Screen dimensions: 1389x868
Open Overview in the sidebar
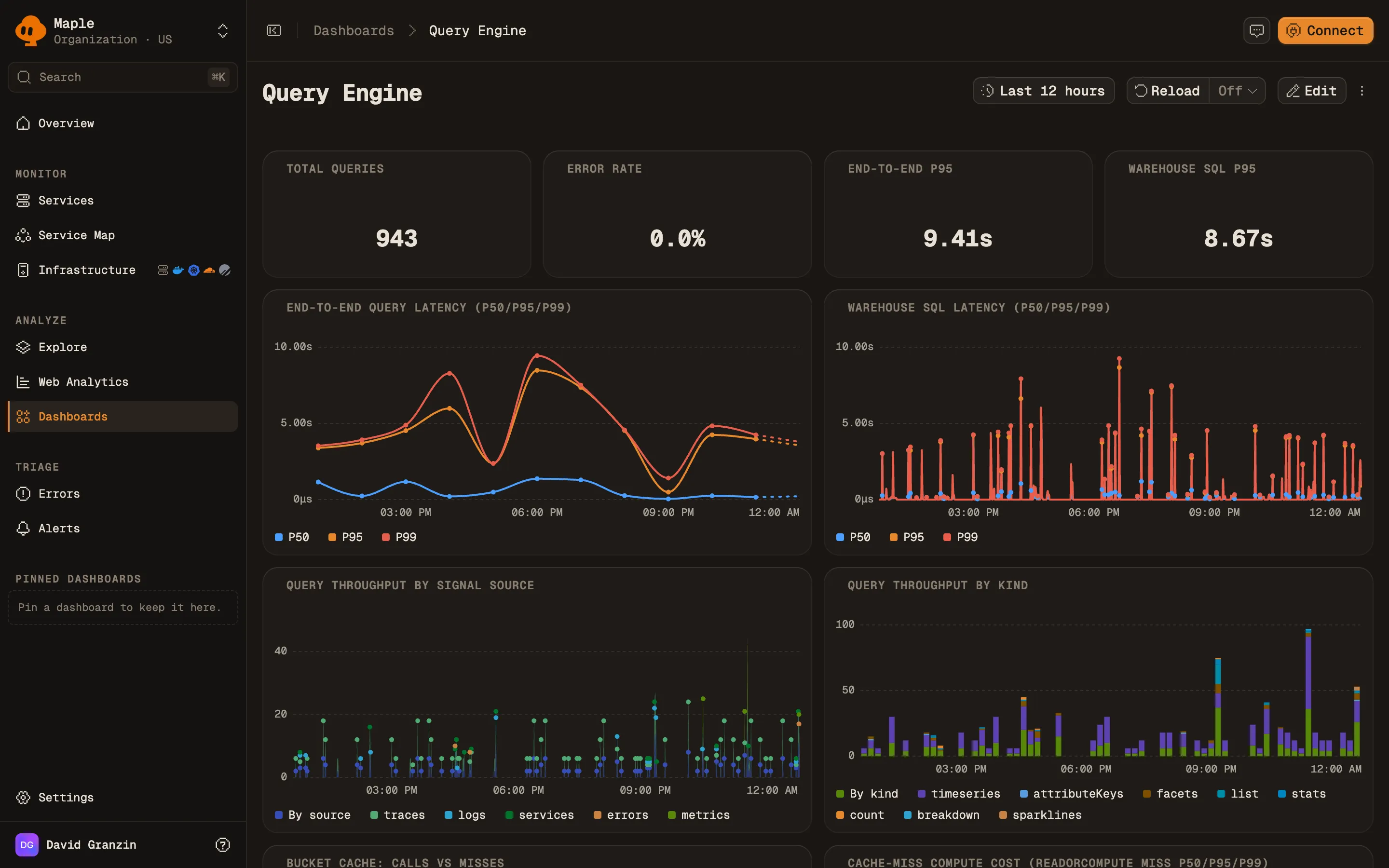click(x=123, y=123)
